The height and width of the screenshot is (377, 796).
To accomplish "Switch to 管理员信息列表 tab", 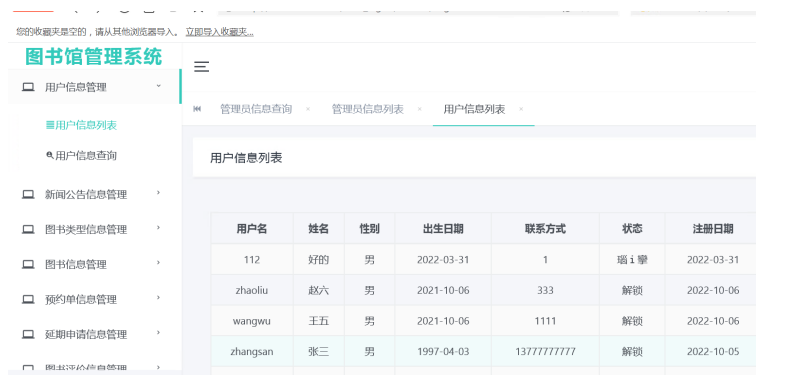I will coord(368,109).
